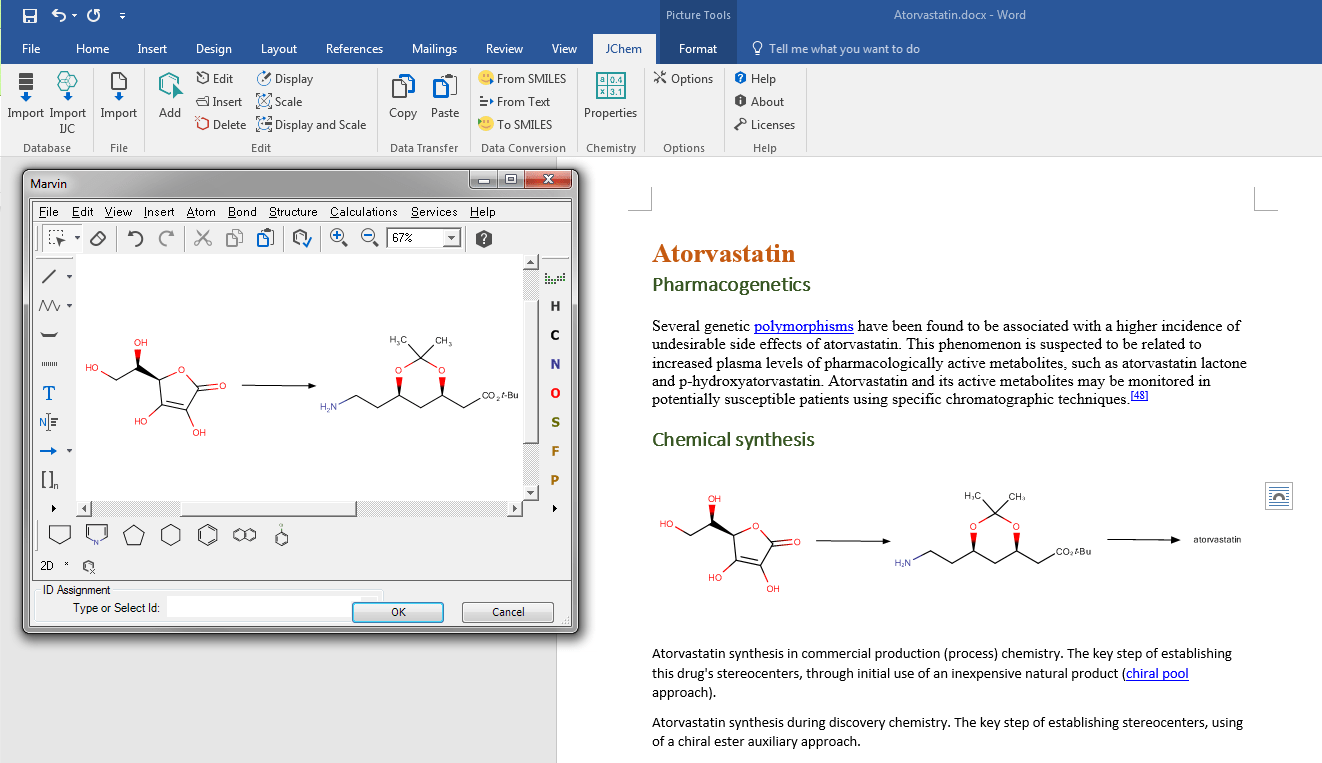Zoom in using the magnifier plus icon

[x=339, y=237]
